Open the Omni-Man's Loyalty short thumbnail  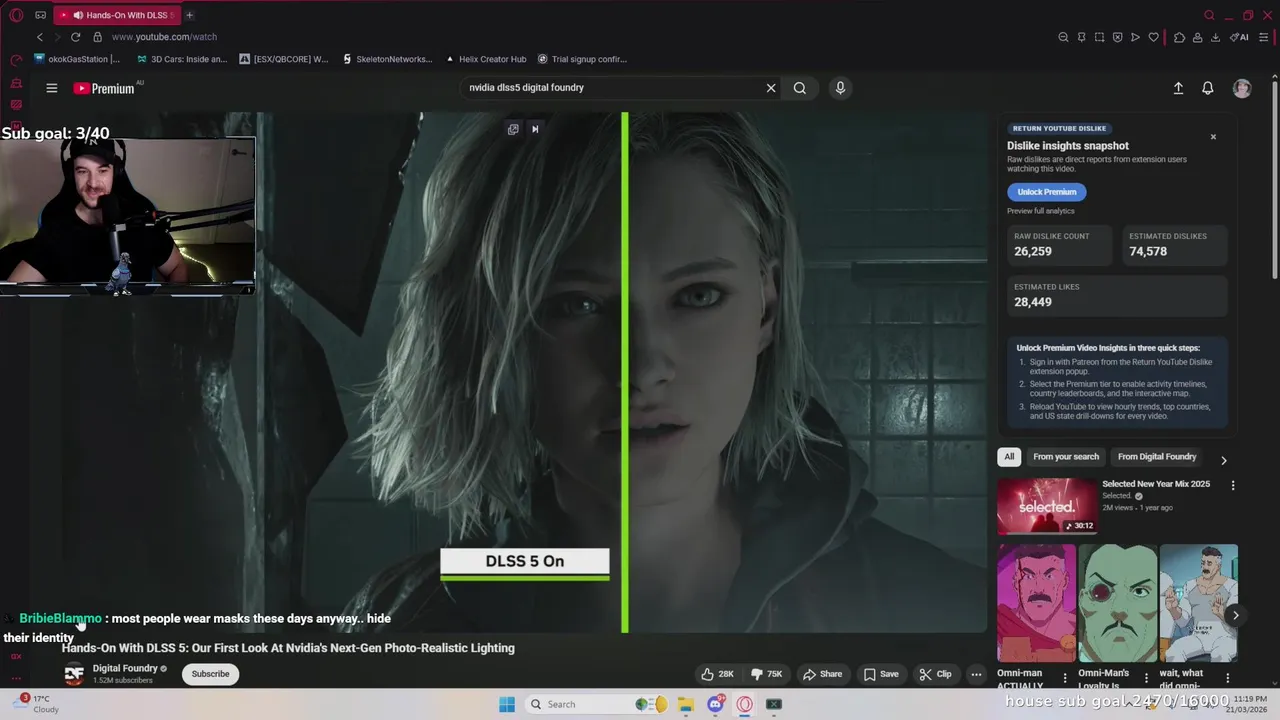point(1118,603)
